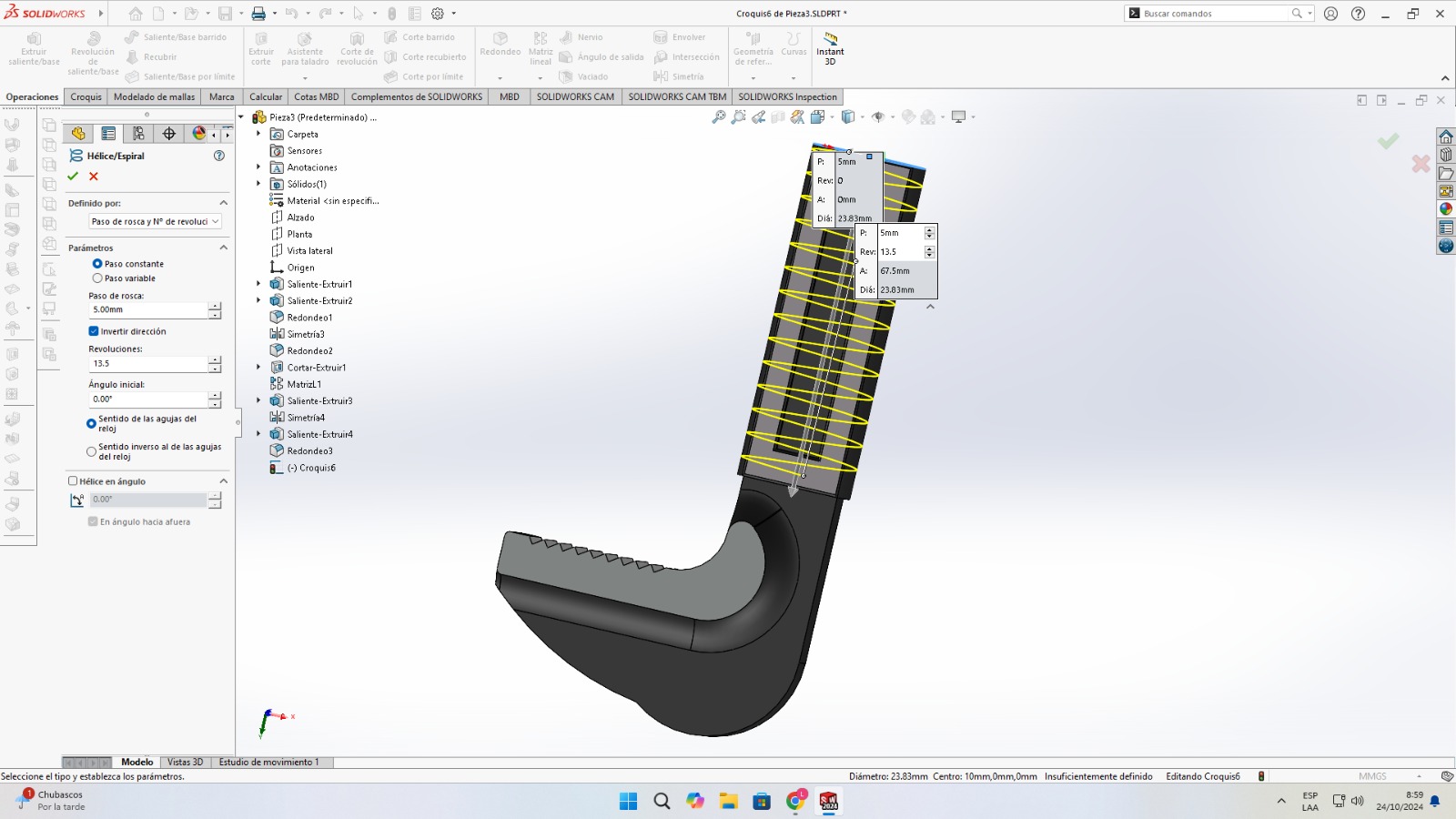Enable the Hélice en ángulo checkbox
Image resolution: width=1456 pixels, height=819 pixels.
[73, 481]
